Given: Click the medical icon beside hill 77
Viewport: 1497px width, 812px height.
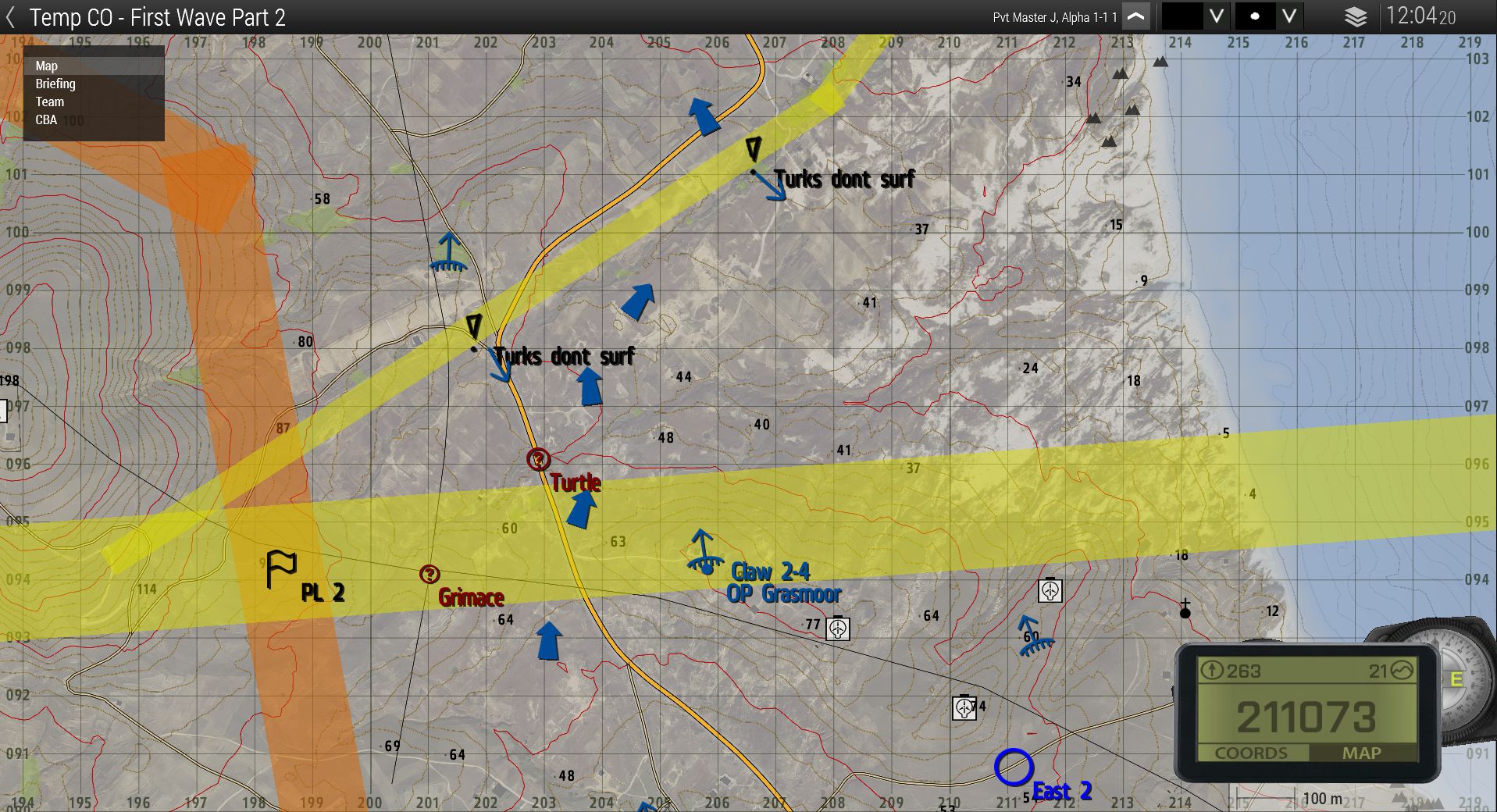Looking at the screenshot, I should click(x=838, y=629).
